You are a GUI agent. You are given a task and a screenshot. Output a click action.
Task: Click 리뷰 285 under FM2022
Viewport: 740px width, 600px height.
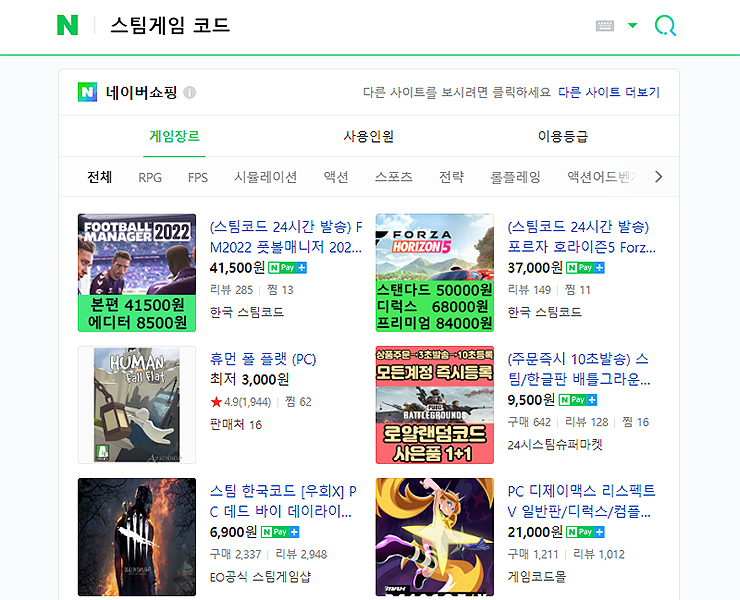pyautogui.click(x=232, y=290)
